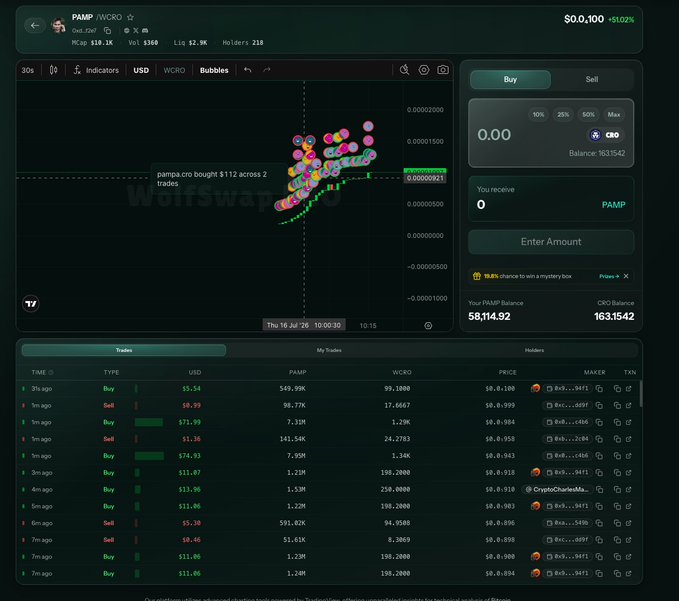Choose the 10% amount preset
This screenshot has height=601, width=679.
[538, 115]
